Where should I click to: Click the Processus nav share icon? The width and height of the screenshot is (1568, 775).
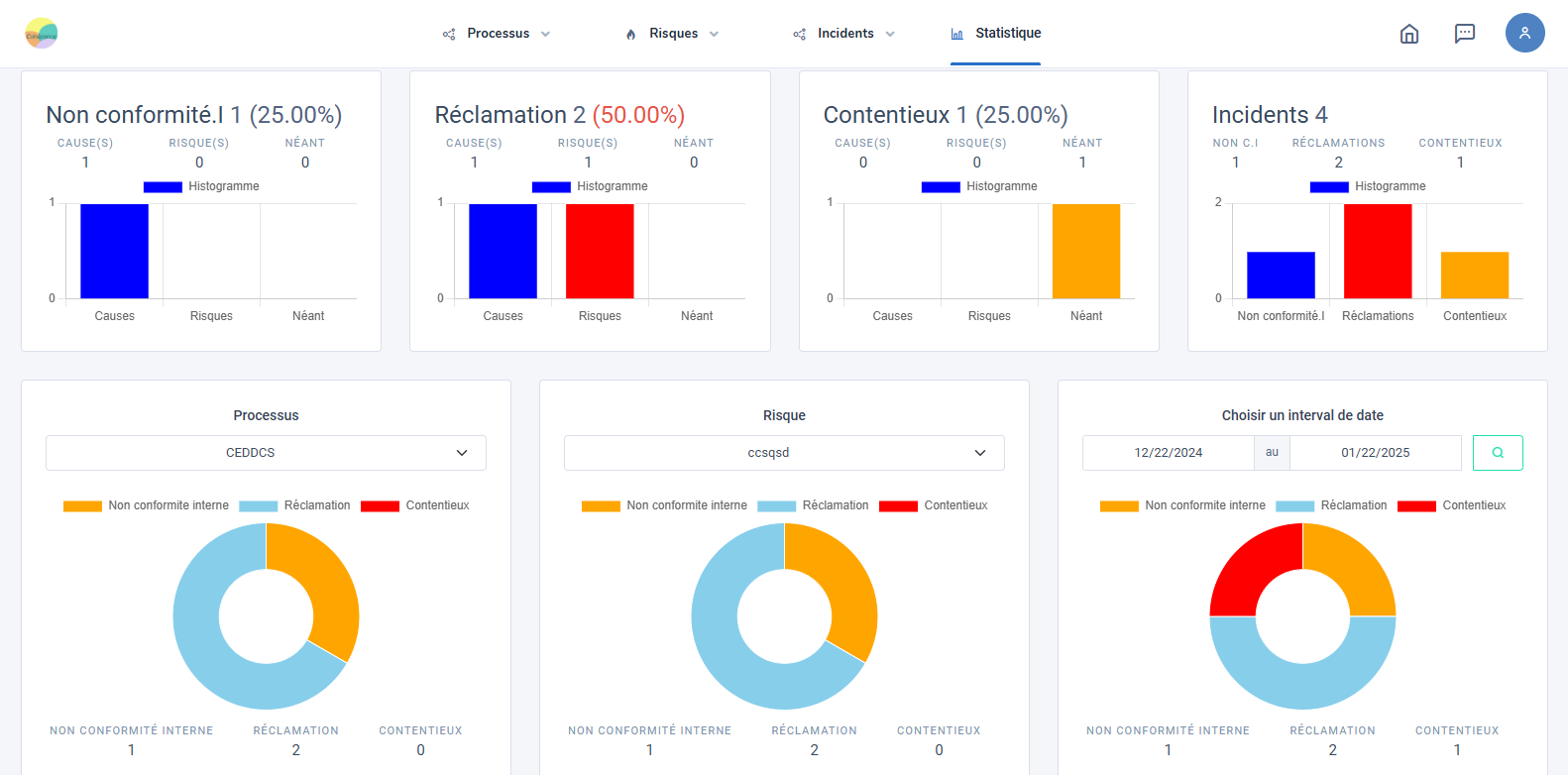click(449, 34)
